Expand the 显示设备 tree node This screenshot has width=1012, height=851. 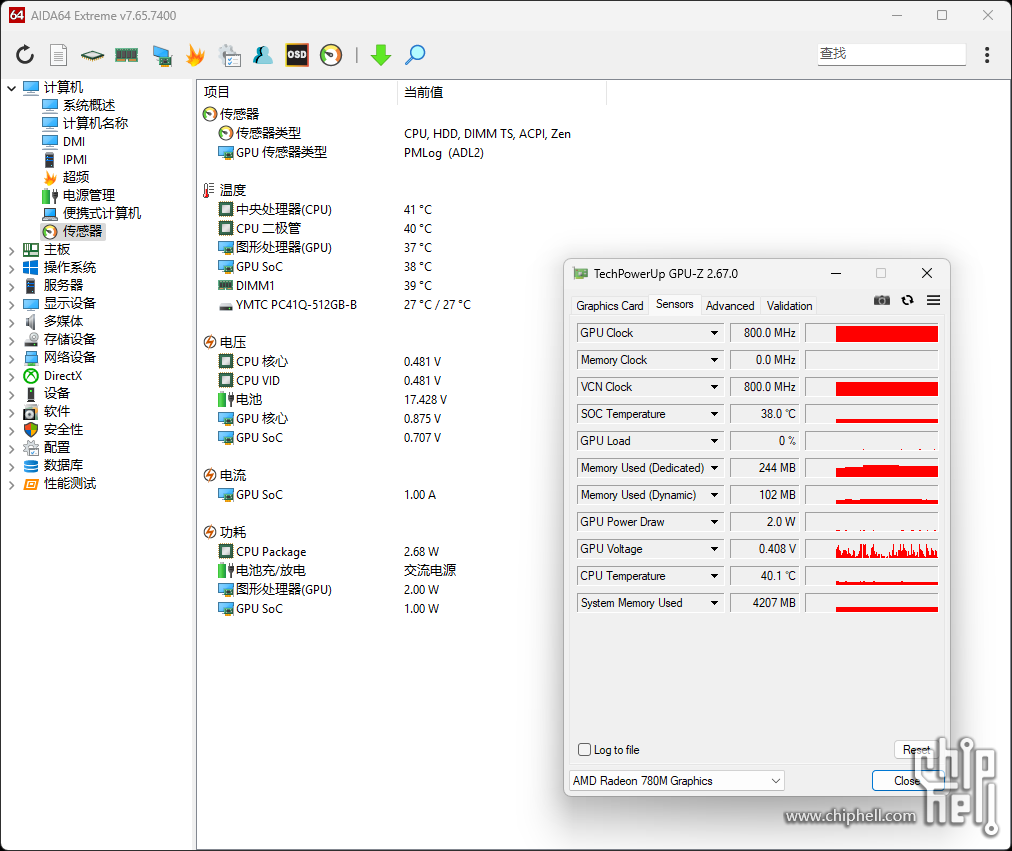coord(12,304)
